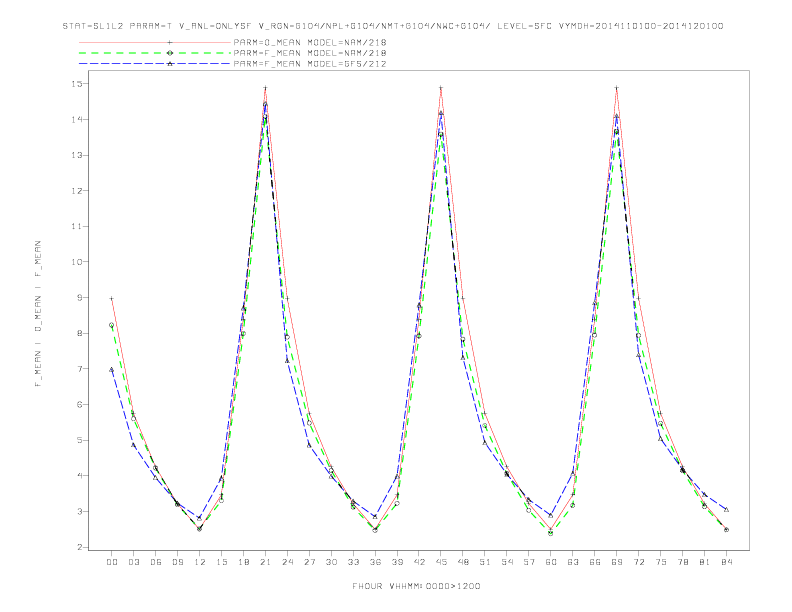Click y-axis tick label 15
The width and height of the screenshot is (792, 612).
pos(76,84)
